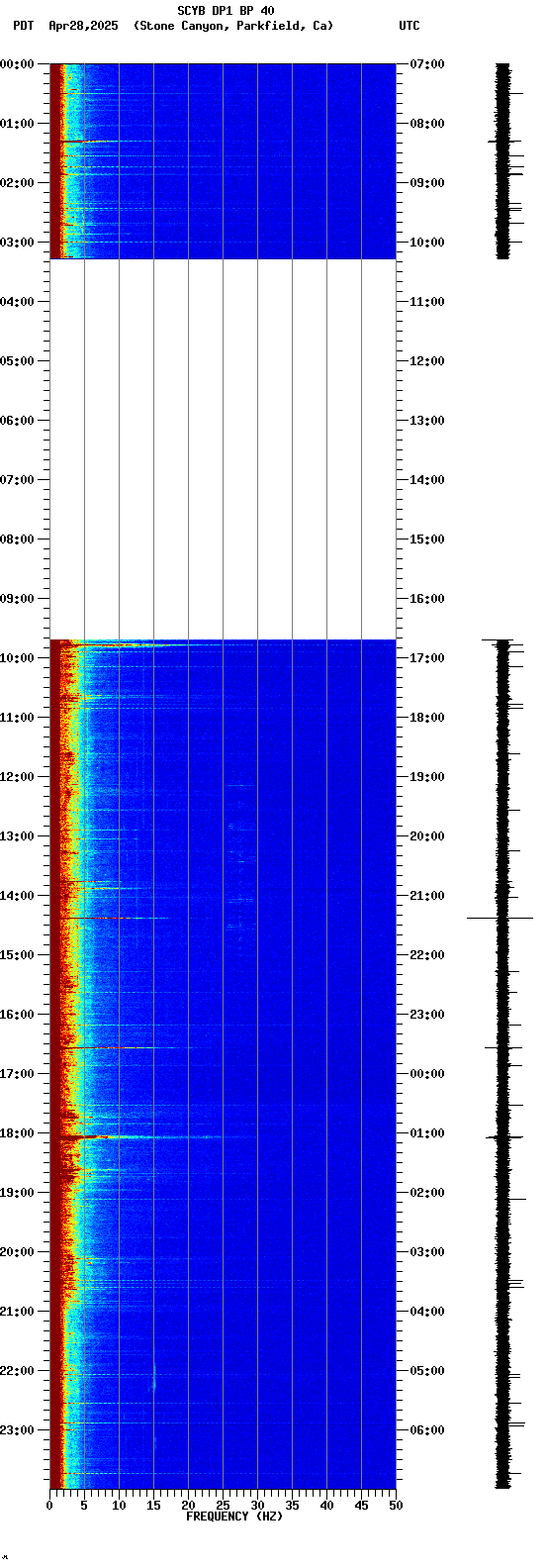Click the UTC time zone header
This screenshot has width=546, height=1568.
click(x=409, y=26)
